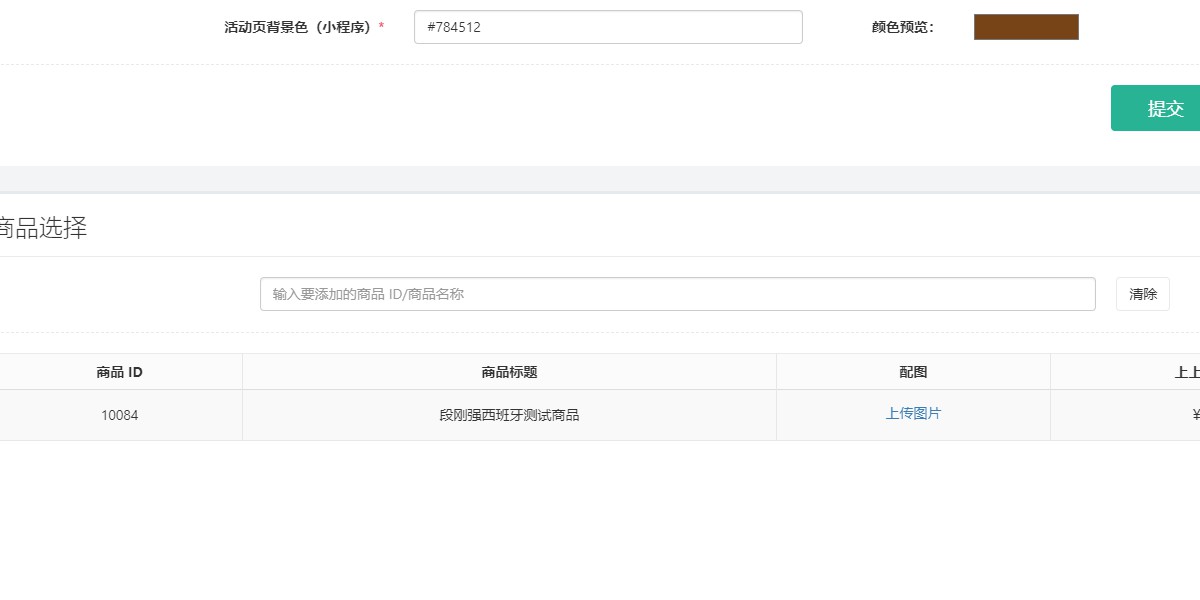Focus the product ID/name search field
This screenshot has height=600, width=1200.
click(678, 294)
